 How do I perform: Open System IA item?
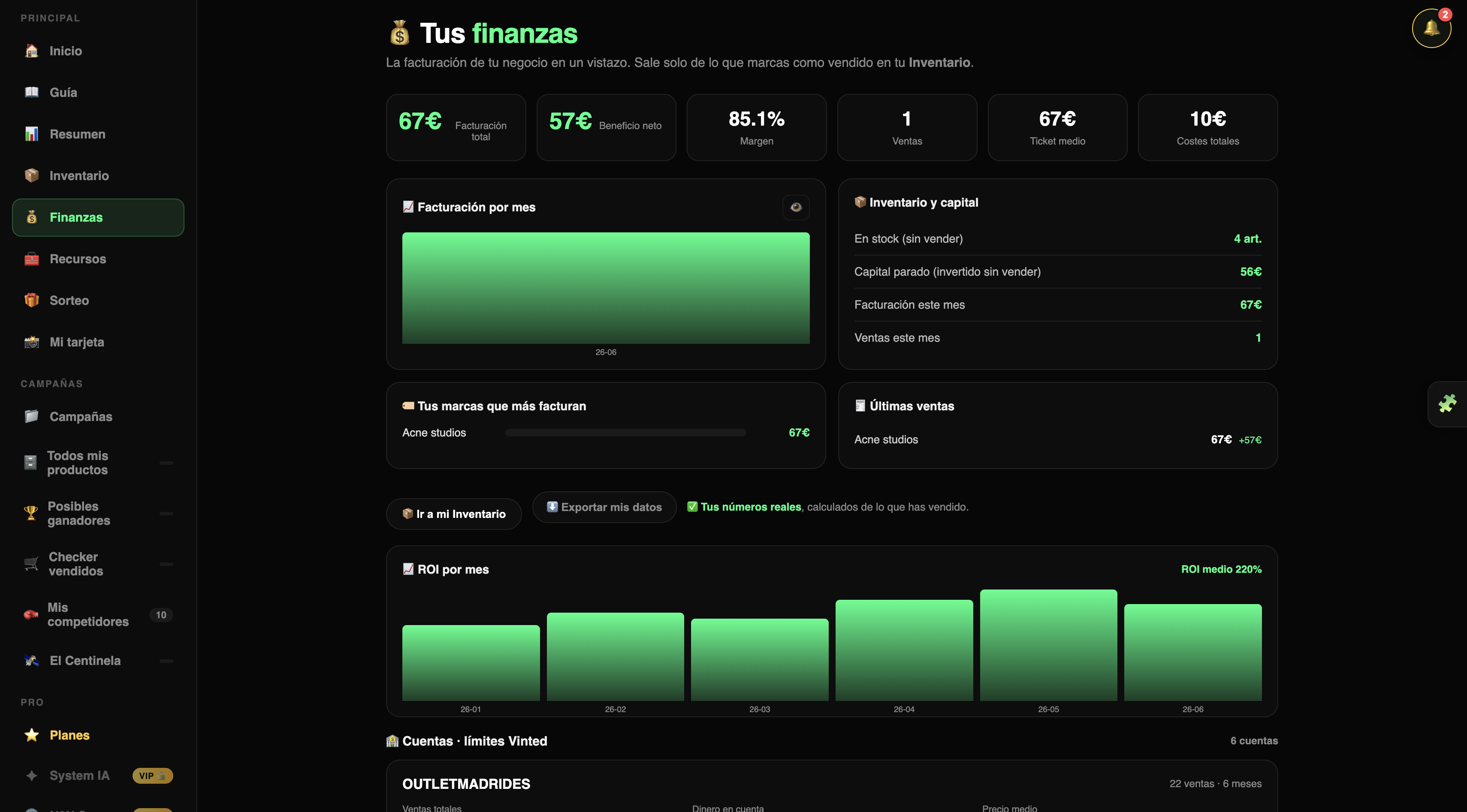point(98,776)
